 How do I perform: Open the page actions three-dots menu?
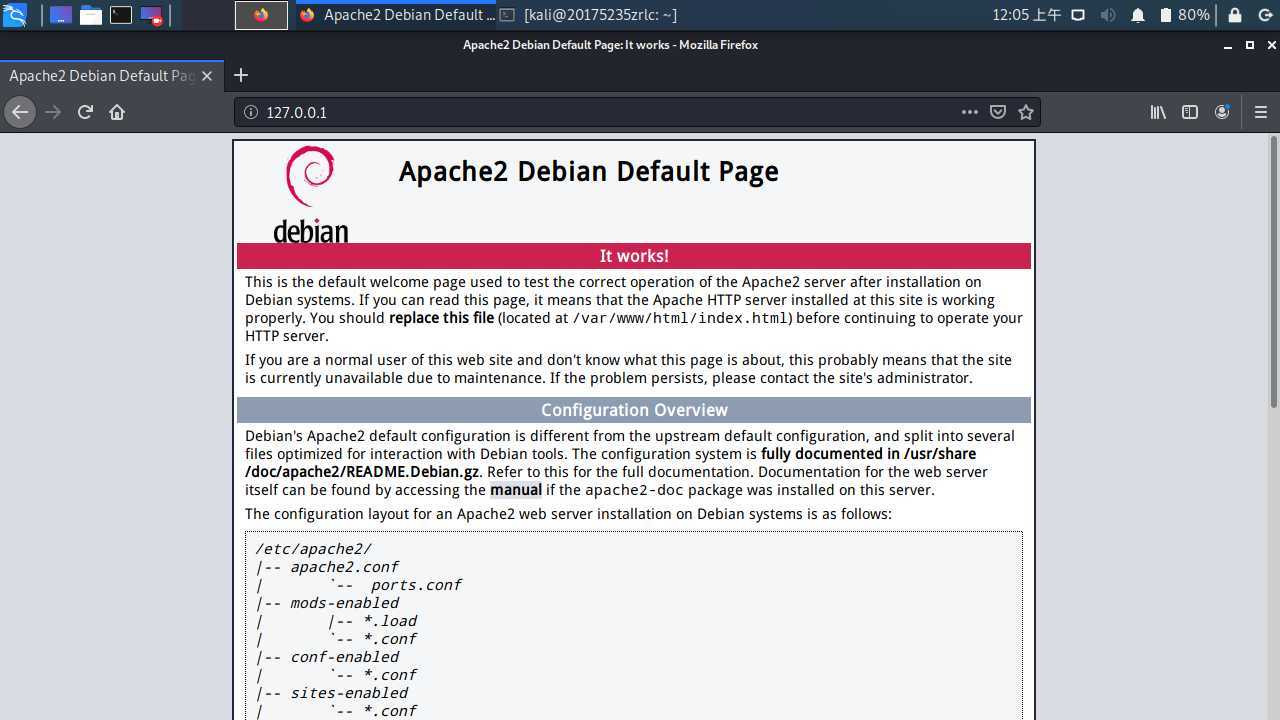[x=969, y=112]
